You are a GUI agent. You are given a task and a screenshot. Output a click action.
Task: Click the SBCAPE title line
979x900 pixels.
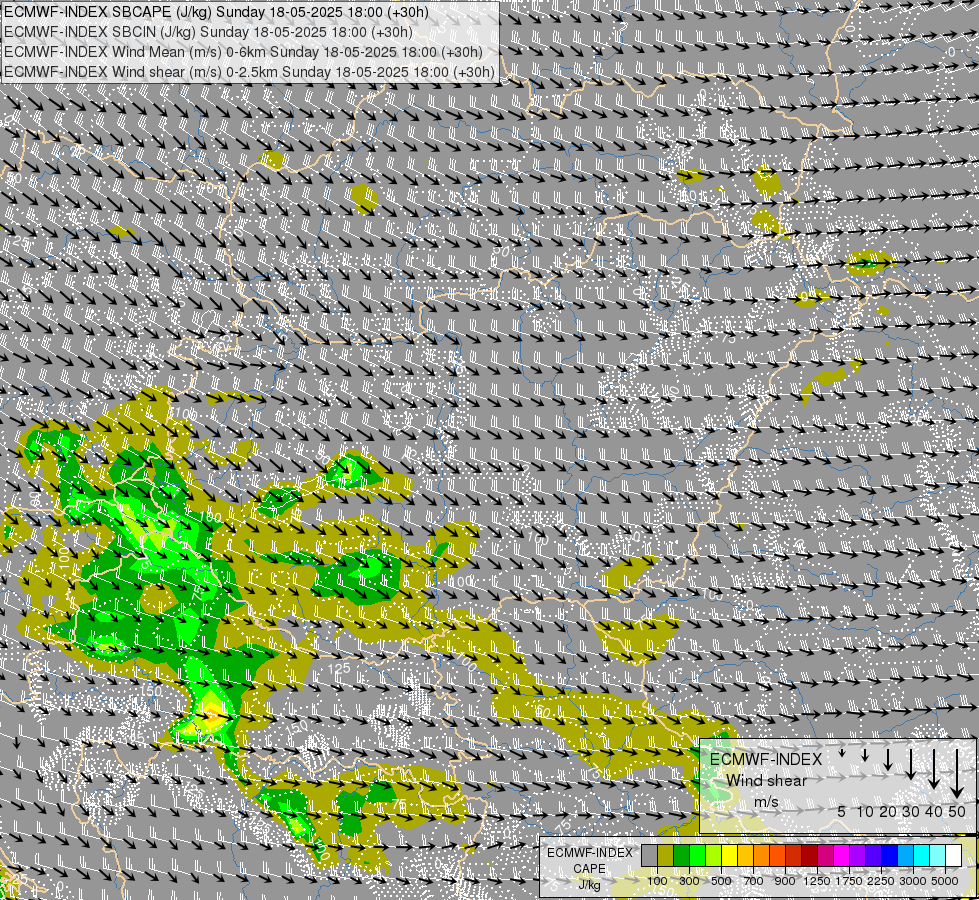(216, 12)
